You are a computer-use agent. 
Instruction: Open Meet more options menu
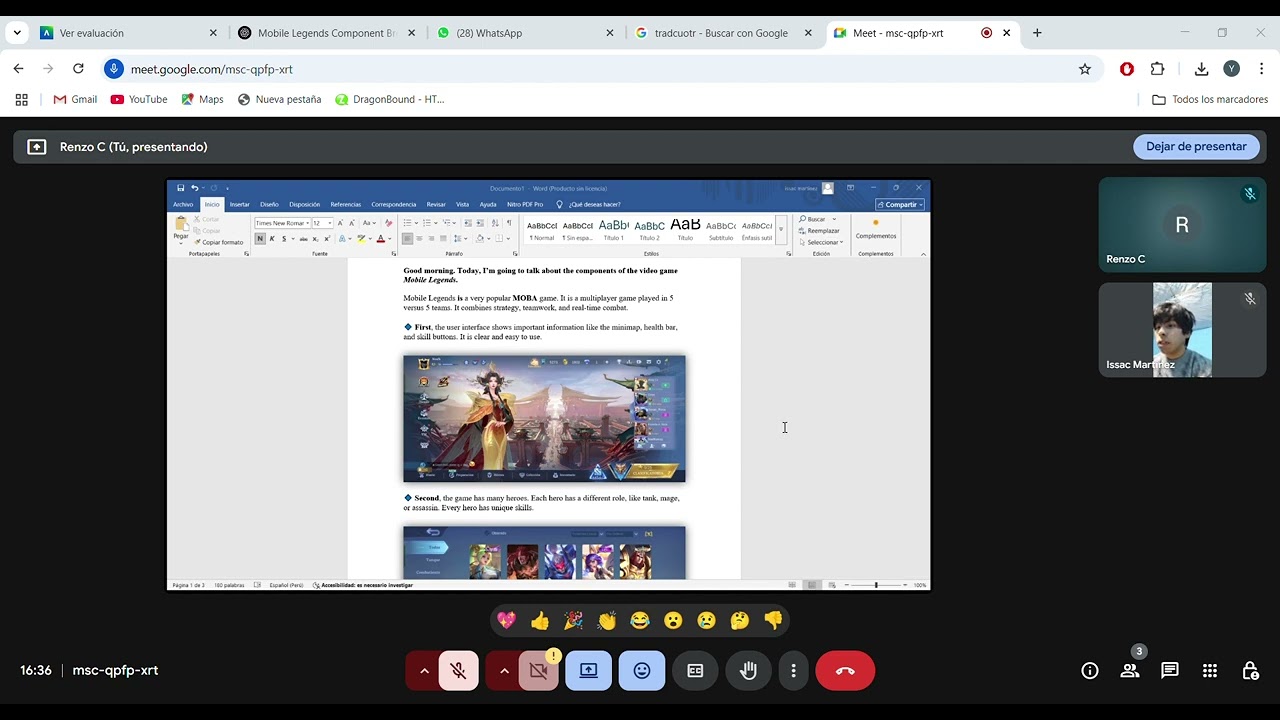click(793, 671)
